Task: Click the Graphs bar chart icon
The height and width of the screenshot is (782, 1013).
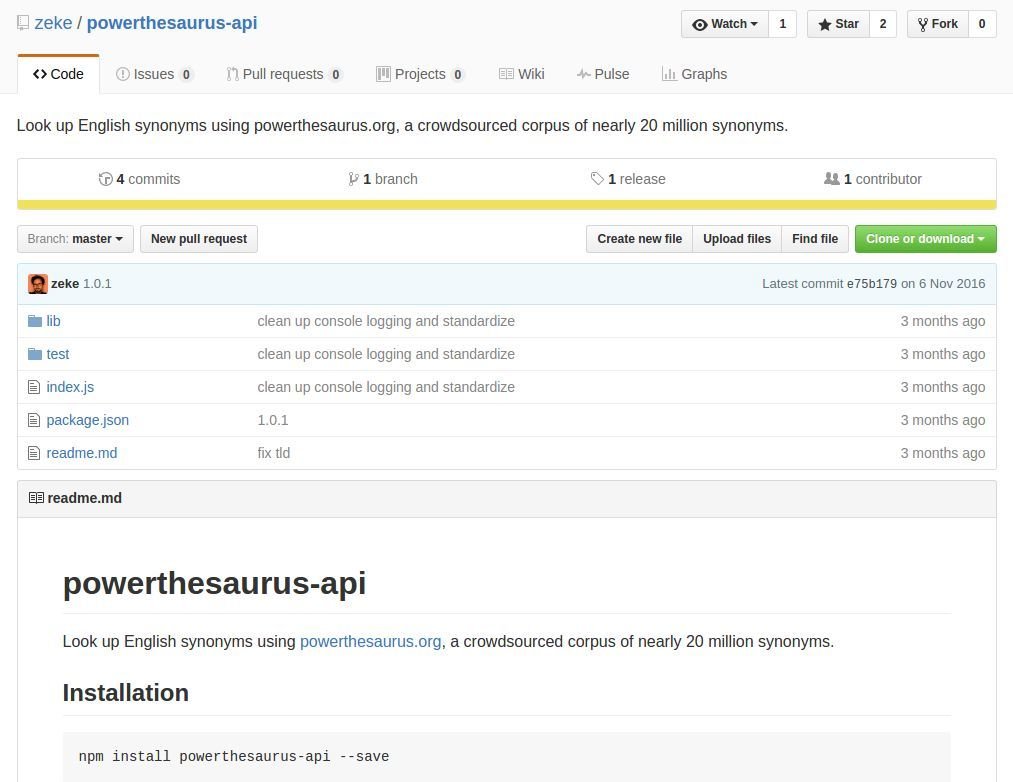Action: click(x=669, y=74)
